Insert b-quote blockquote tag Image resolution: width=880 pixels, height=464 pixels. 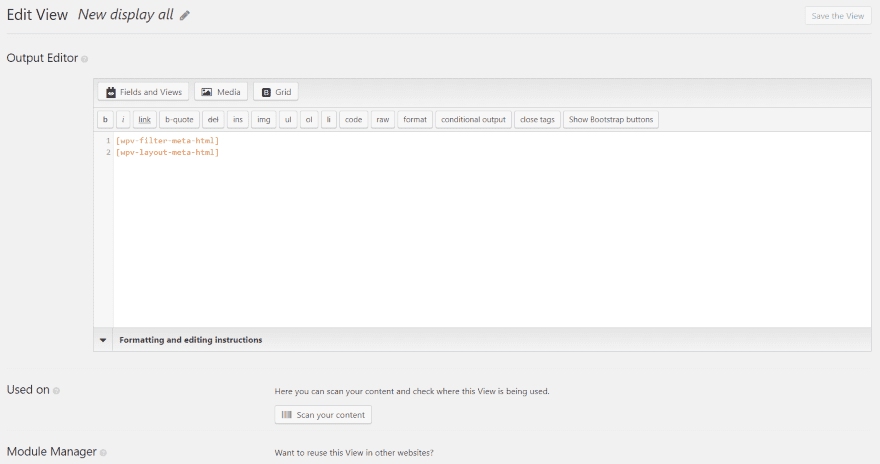pos(179,120)
